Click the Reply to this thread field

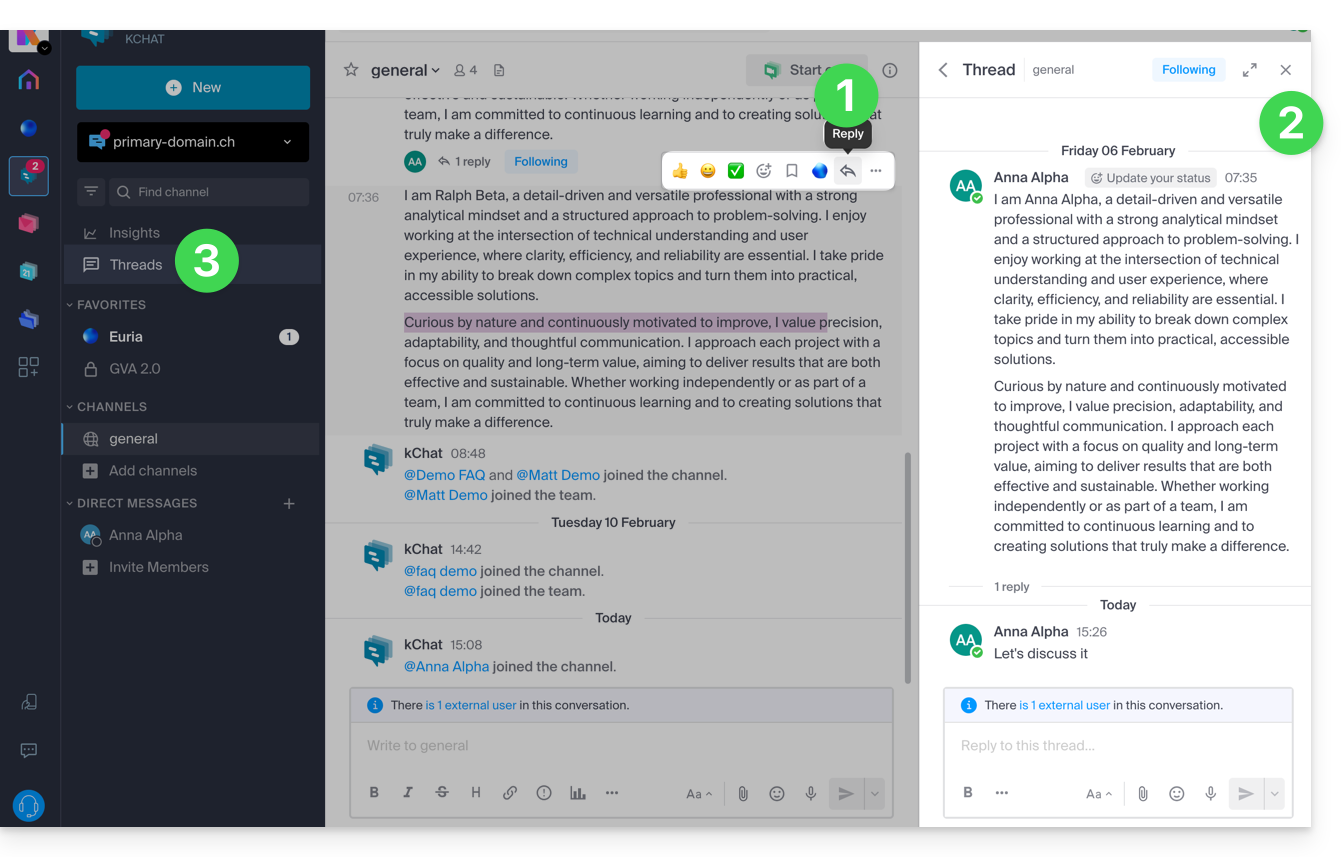(1117, 746)
